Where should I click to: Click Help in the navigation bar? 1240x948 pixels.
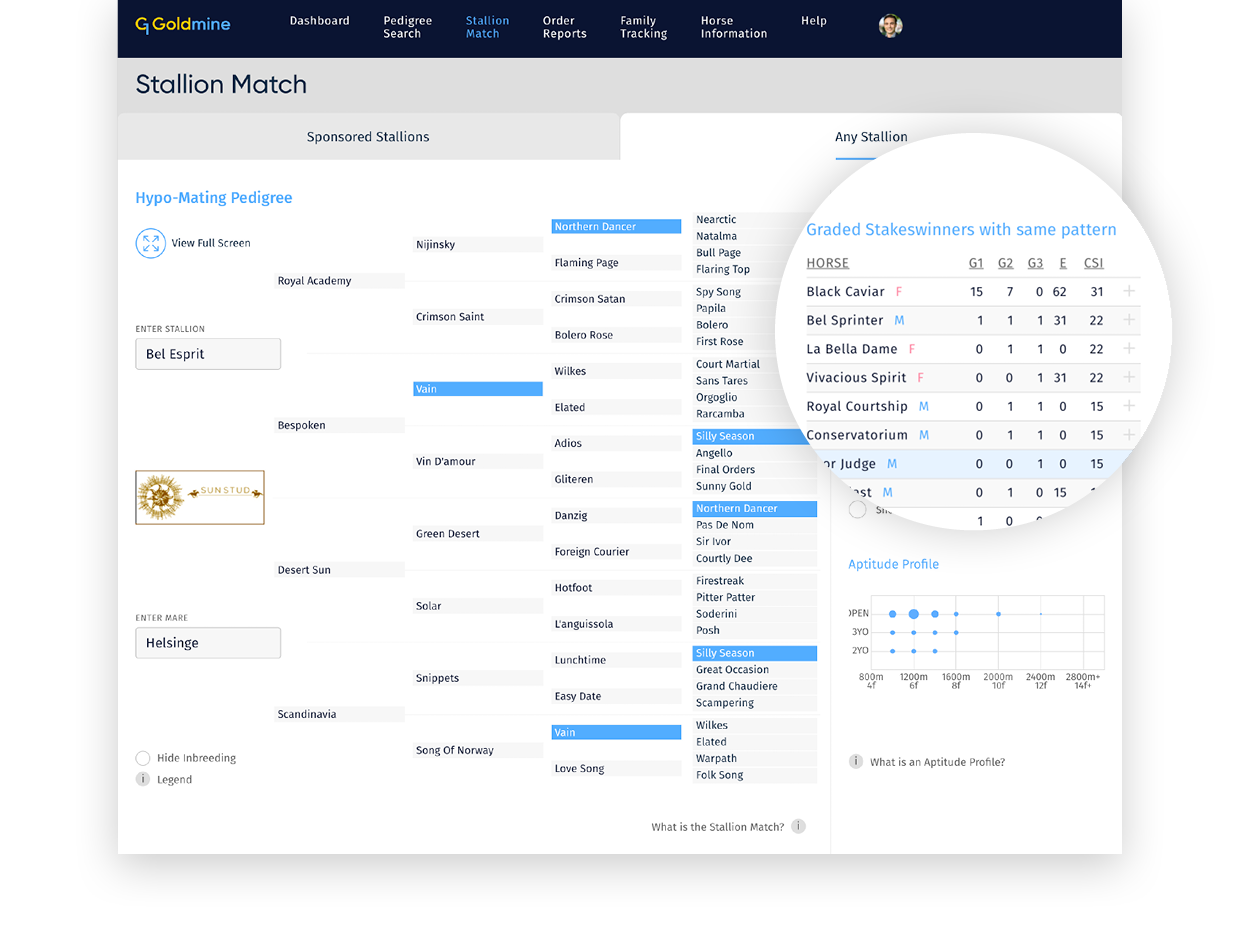[x=814, y=21]
